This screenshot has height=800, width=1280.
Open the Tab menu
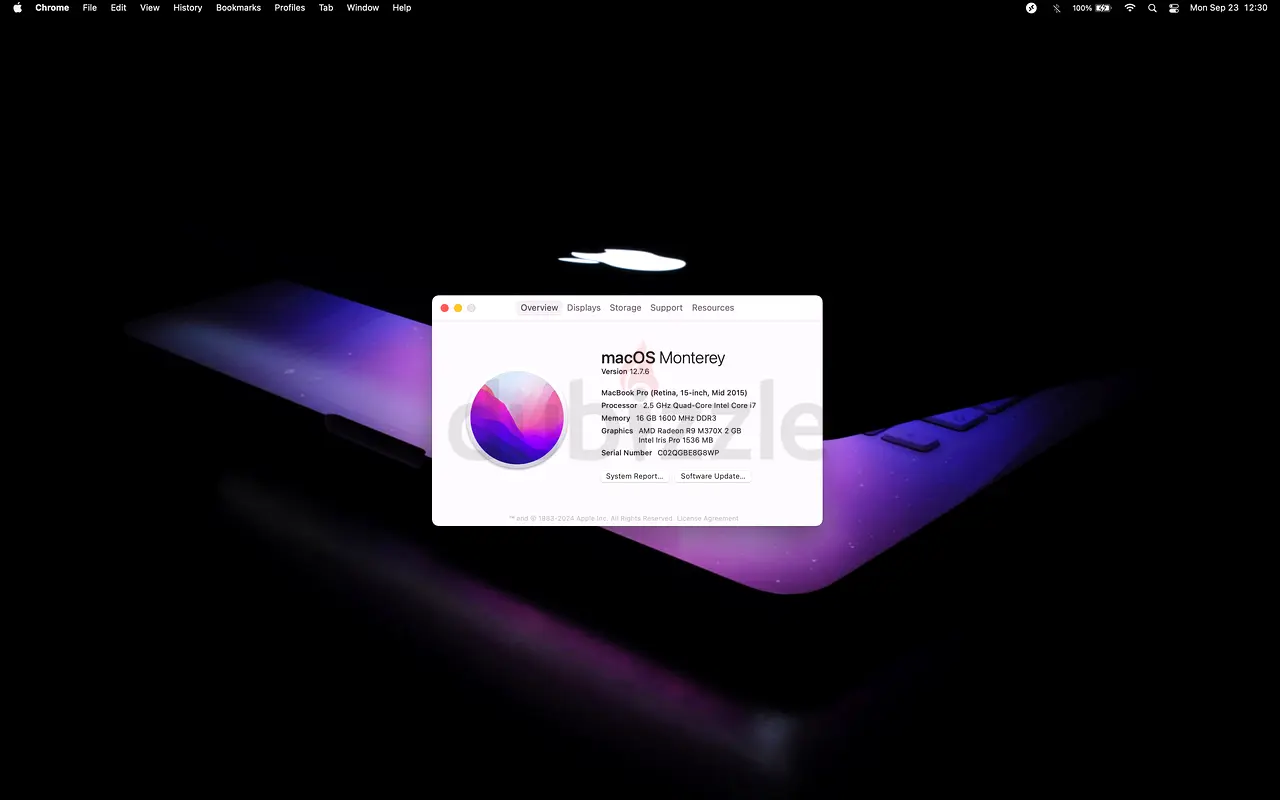pyautogui.click(x=326, y=8)
